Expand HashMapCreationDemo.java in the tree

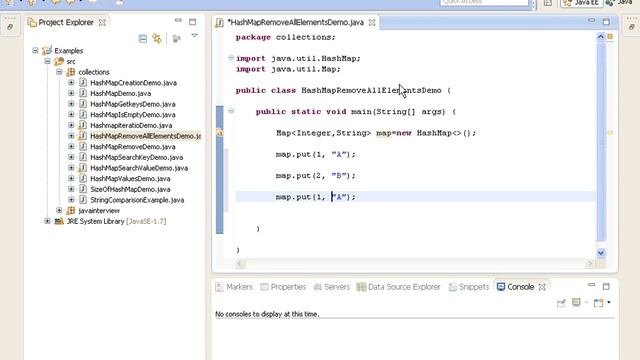click(71, 82)
